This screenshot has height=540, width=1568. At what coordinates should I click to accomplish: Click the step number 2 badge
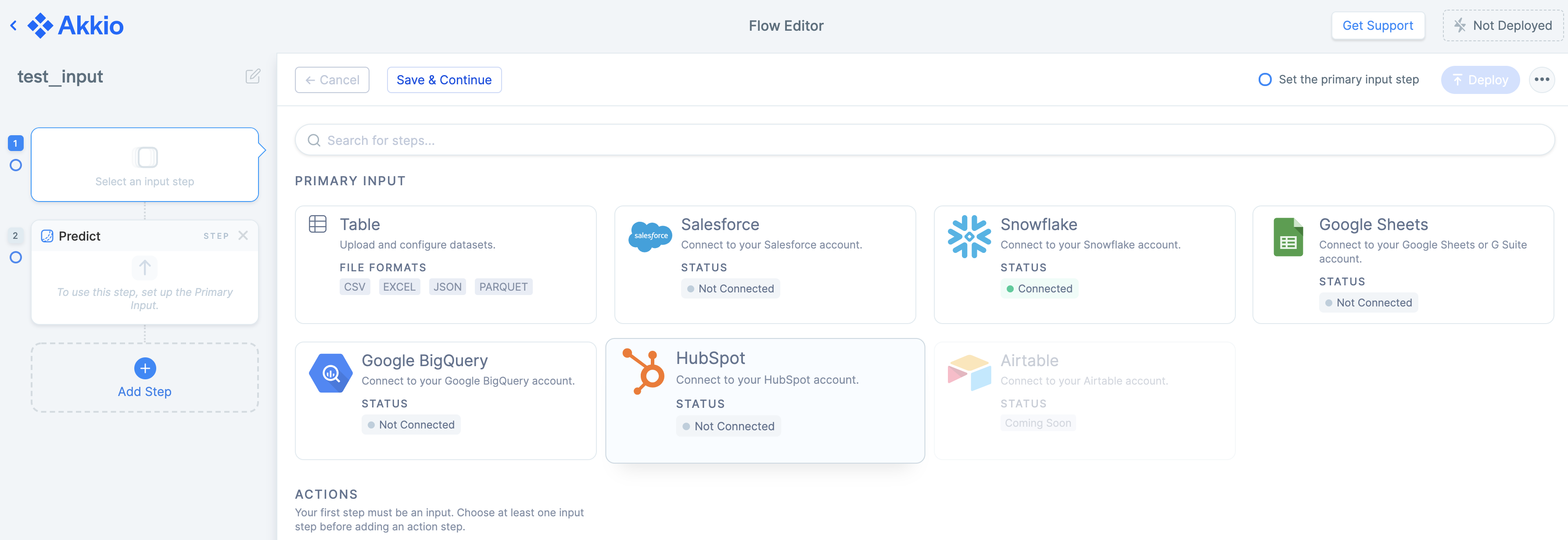15,236
